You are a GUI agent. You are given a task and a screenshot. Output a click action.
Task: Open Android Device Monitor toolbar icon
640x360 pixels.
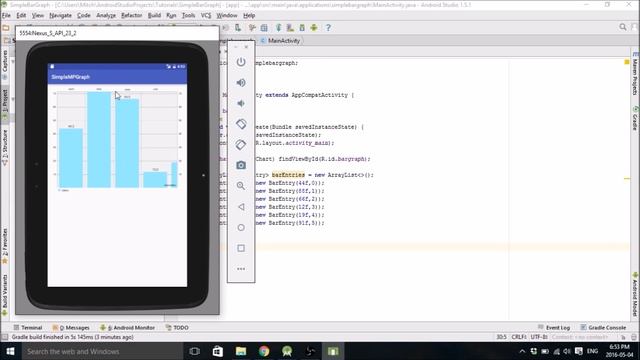pyautogui.click(x=313, y=28)
